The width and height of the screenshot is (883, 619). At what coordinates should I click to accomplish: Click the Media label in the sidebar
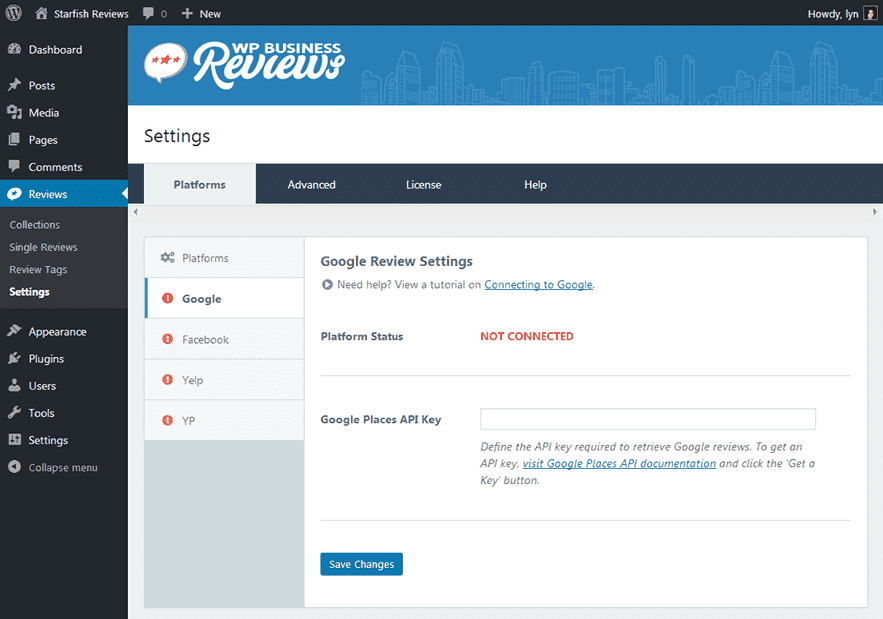click(43, 113)
